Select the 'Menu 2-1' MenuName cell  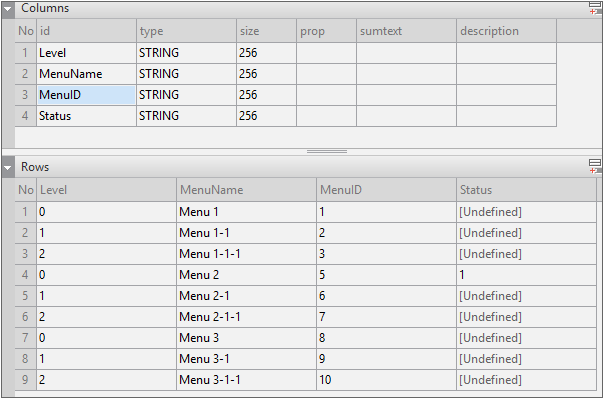point(247,296)
